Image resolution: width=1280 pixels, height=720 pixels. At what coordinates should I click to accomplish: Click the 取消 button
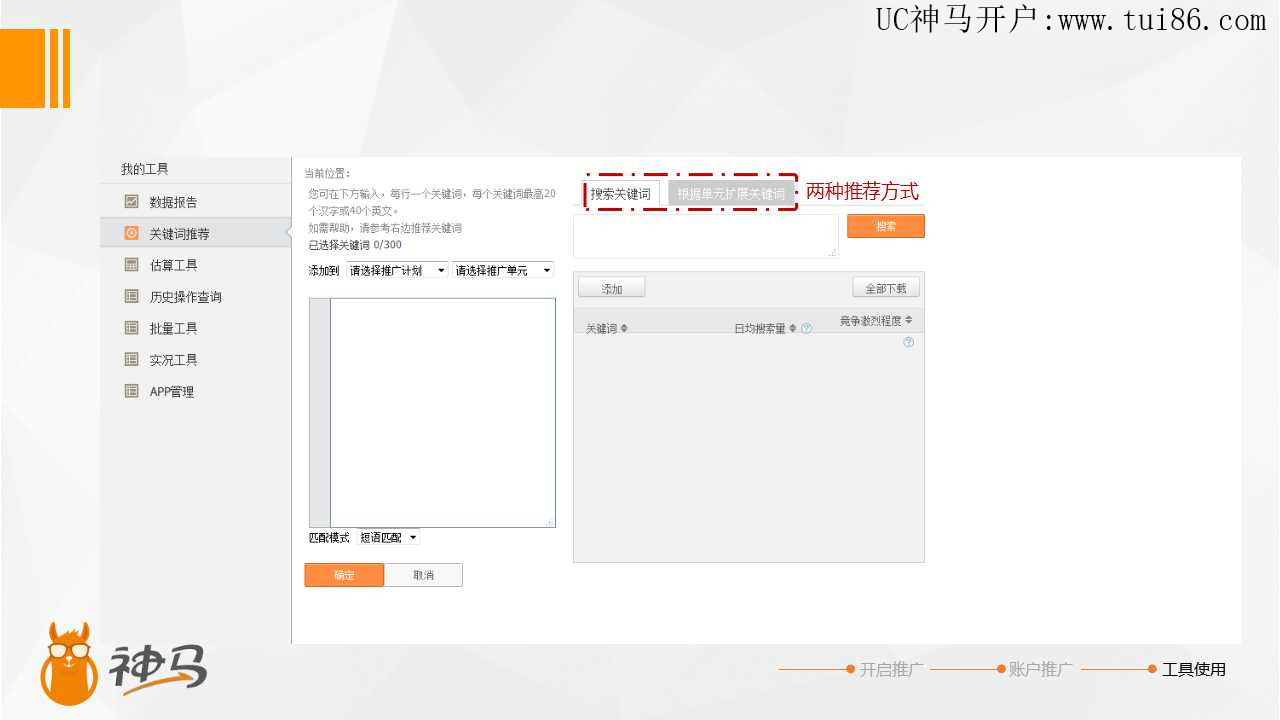(423, 575)
